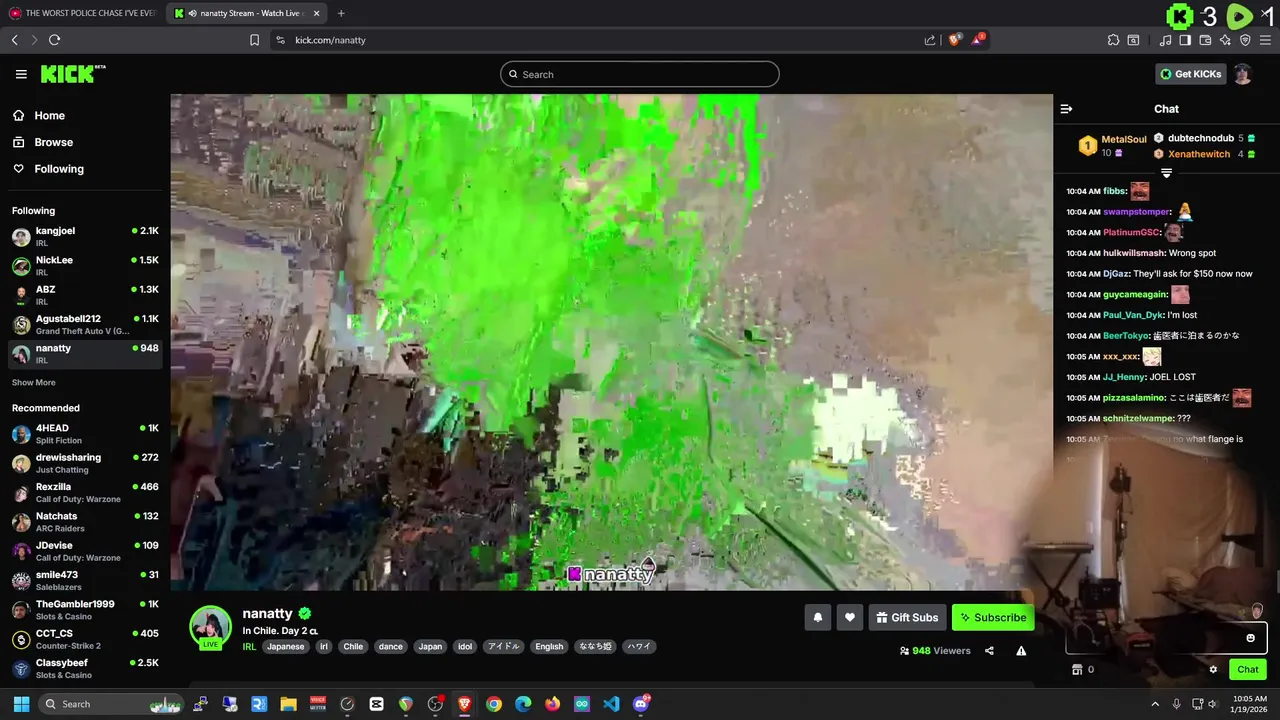Open the user profile avatar menu
This screenshot has width=1280, height=720.
pyautogui.click(x=1242, y=74)
